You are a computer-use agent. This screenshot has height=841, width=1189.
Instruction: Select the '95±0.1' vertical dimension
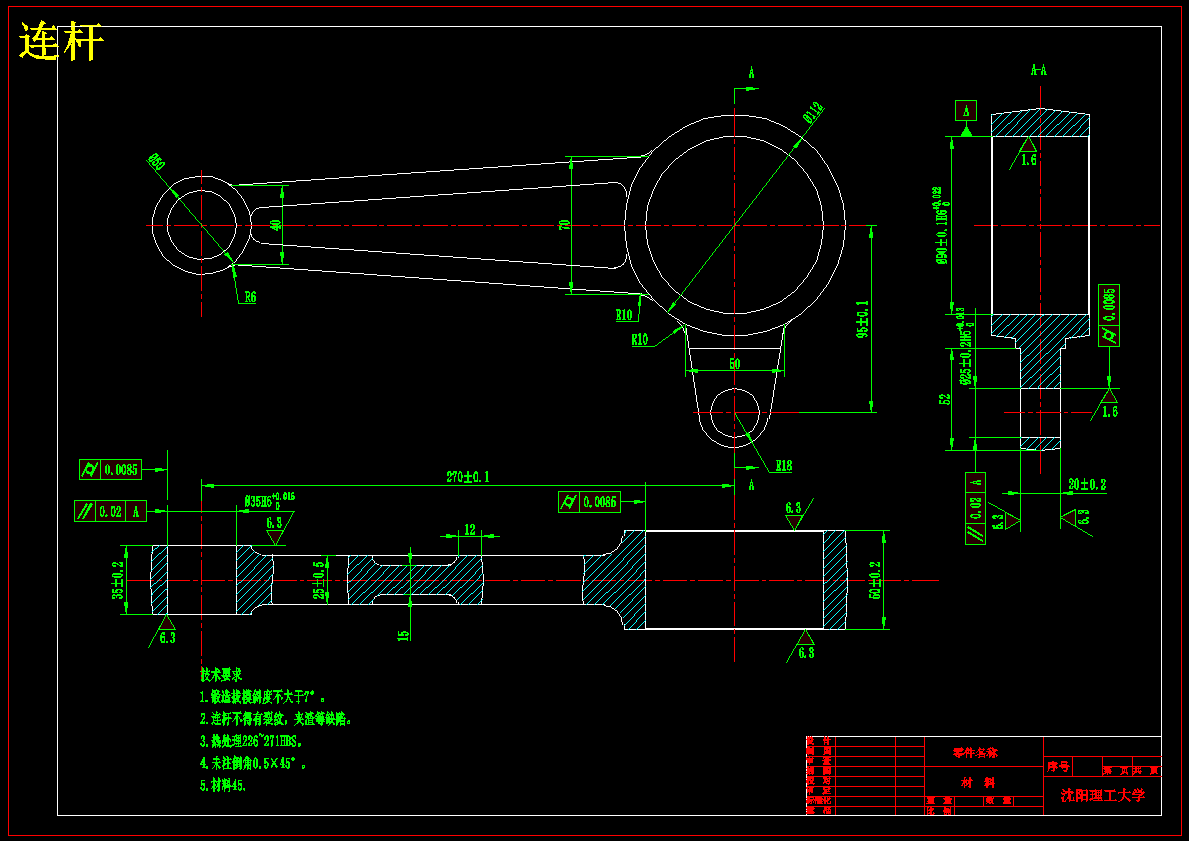coord(863,319)
